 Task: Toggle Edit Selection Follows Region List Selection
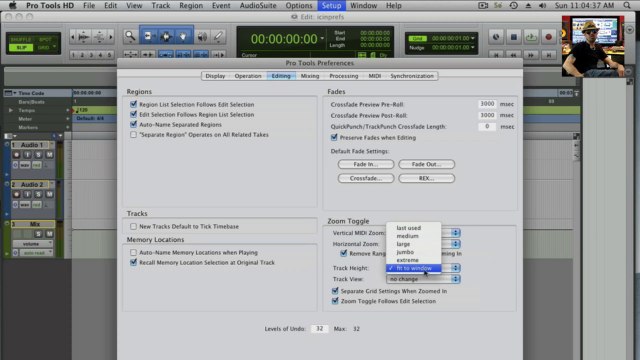click(133, 114)
